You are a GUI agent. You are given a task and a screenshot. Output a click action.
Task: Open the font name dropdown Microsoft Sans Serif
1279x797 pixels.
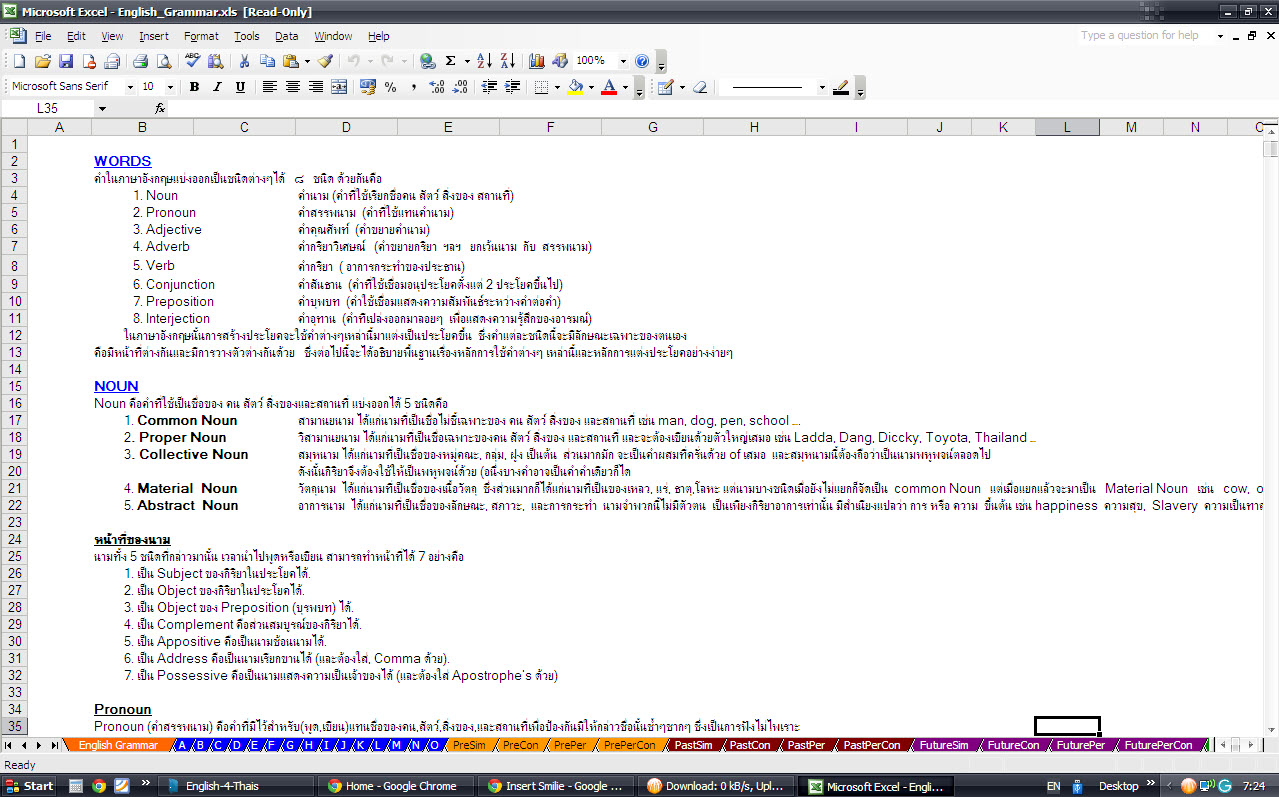pos(71,87)
